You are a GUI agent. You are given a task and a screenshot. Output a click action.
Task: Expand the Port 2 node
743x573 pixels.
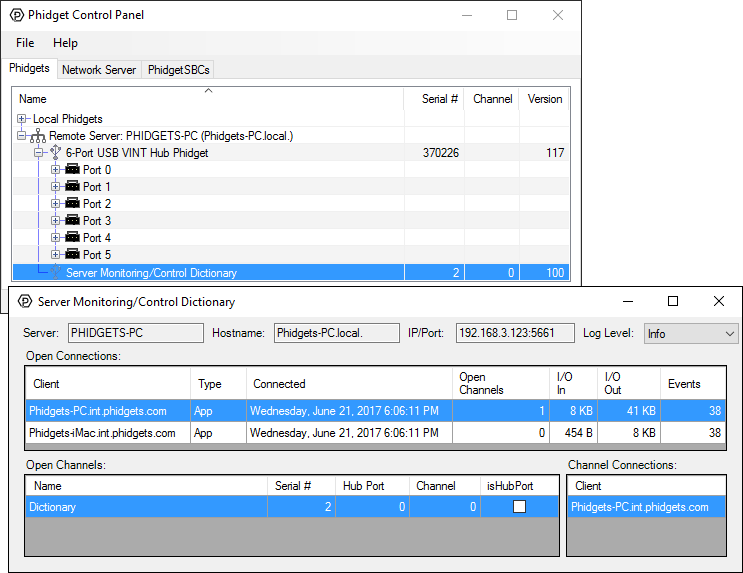click(55, 204)
